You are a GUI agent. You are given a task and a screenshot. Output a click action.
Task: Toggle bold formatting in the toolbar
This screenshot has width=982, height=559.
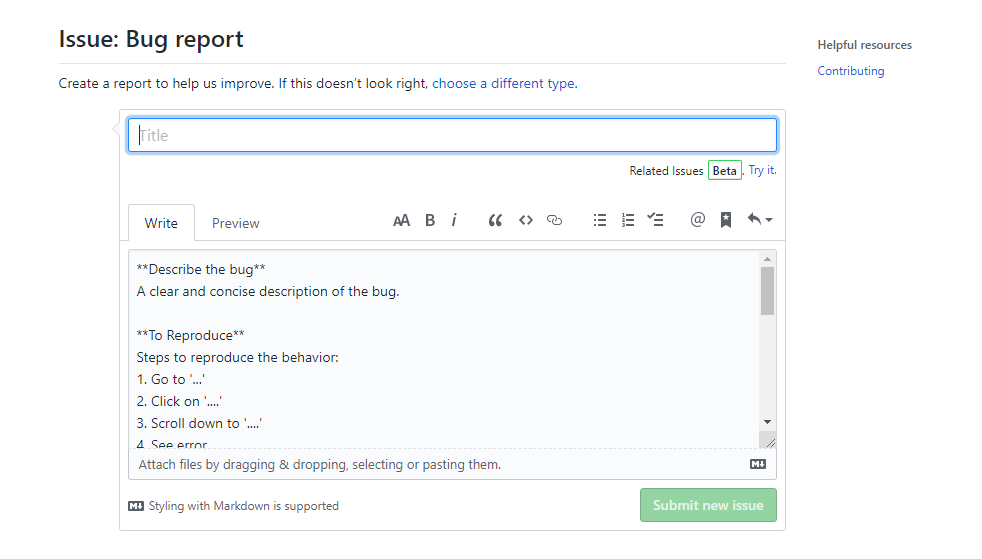430,220
